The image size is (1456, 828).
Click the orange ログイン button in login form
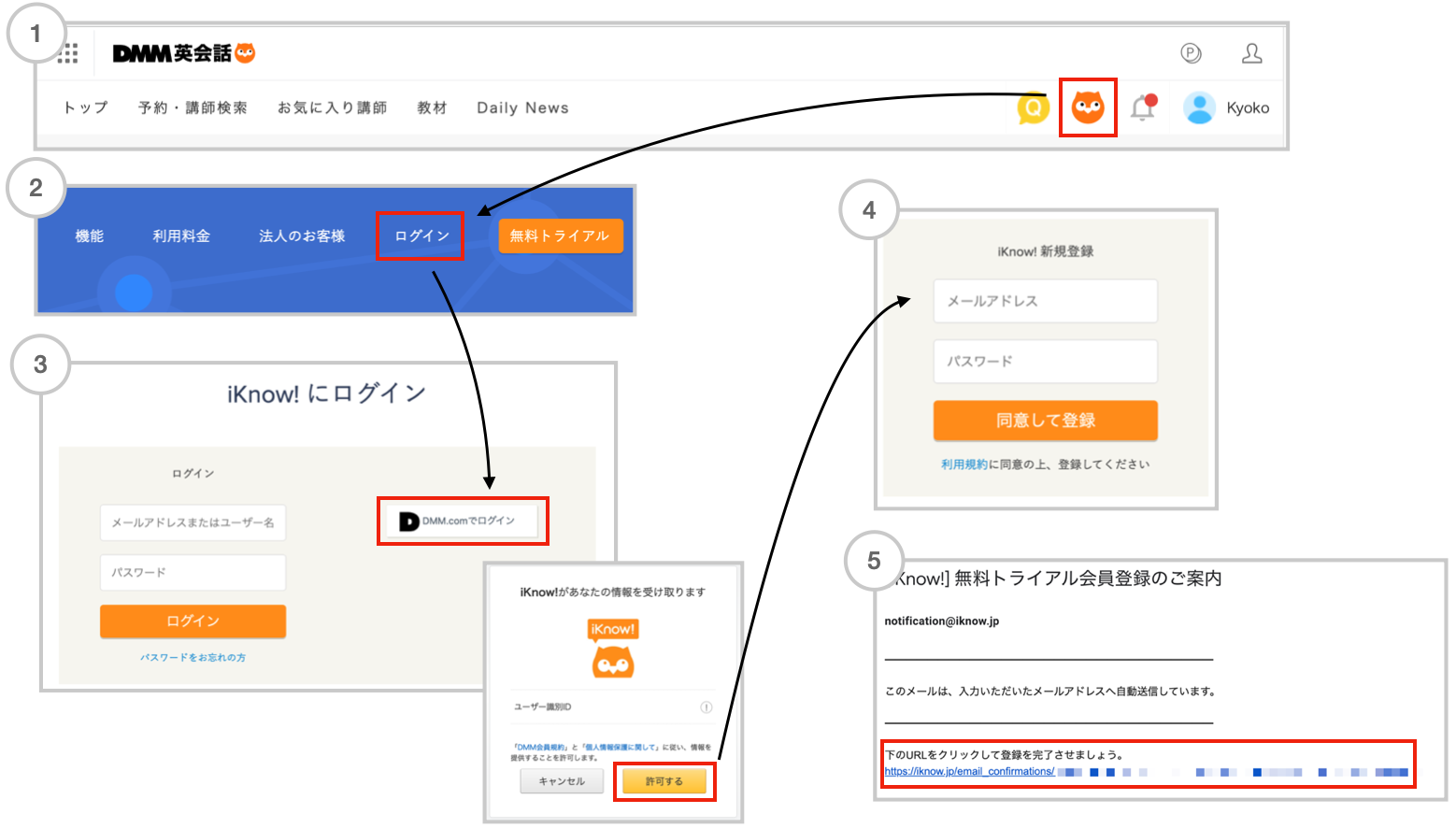tap(193, 621)
